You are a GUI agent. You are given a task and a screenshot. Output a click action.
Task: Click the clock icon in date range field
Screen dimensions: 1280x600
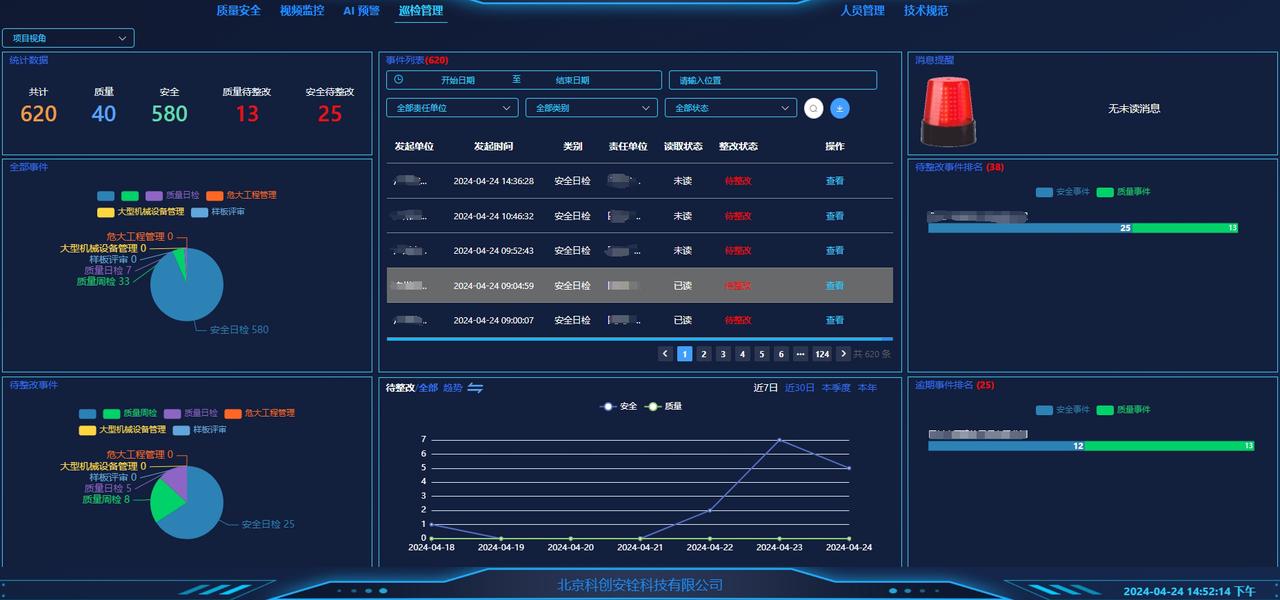coord(398,80)
